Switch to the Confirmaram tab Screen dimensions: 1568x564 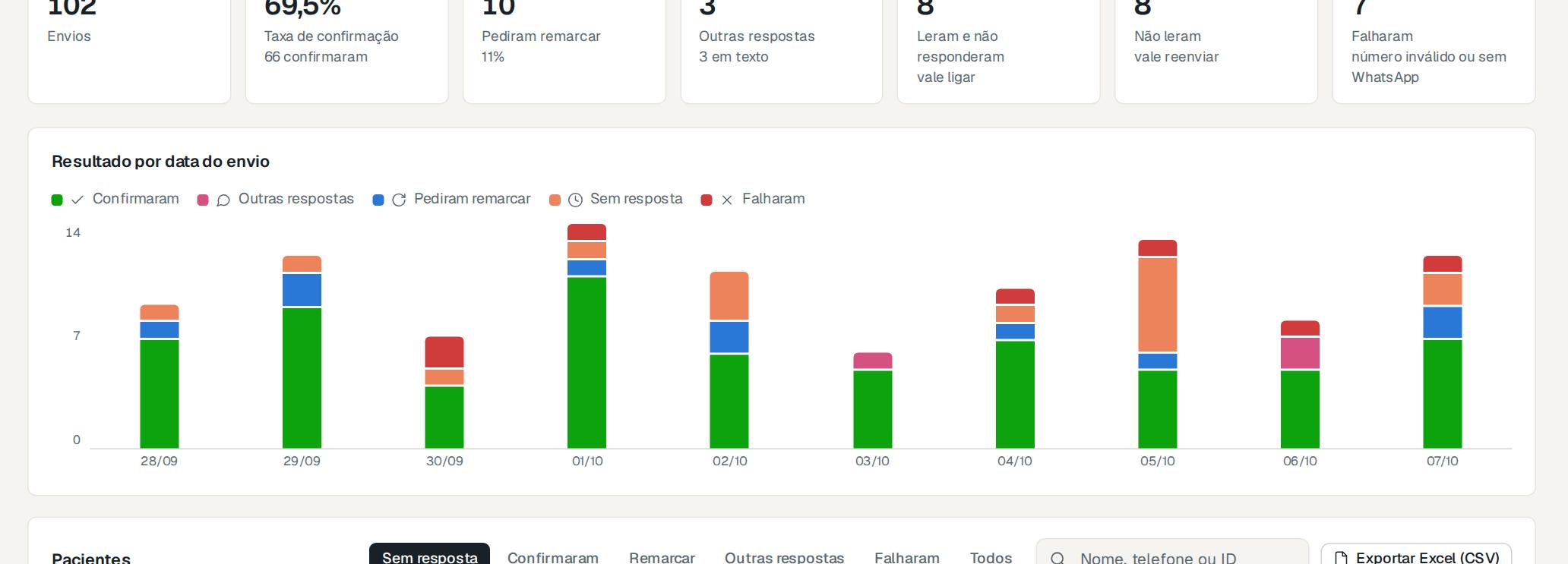553,556
